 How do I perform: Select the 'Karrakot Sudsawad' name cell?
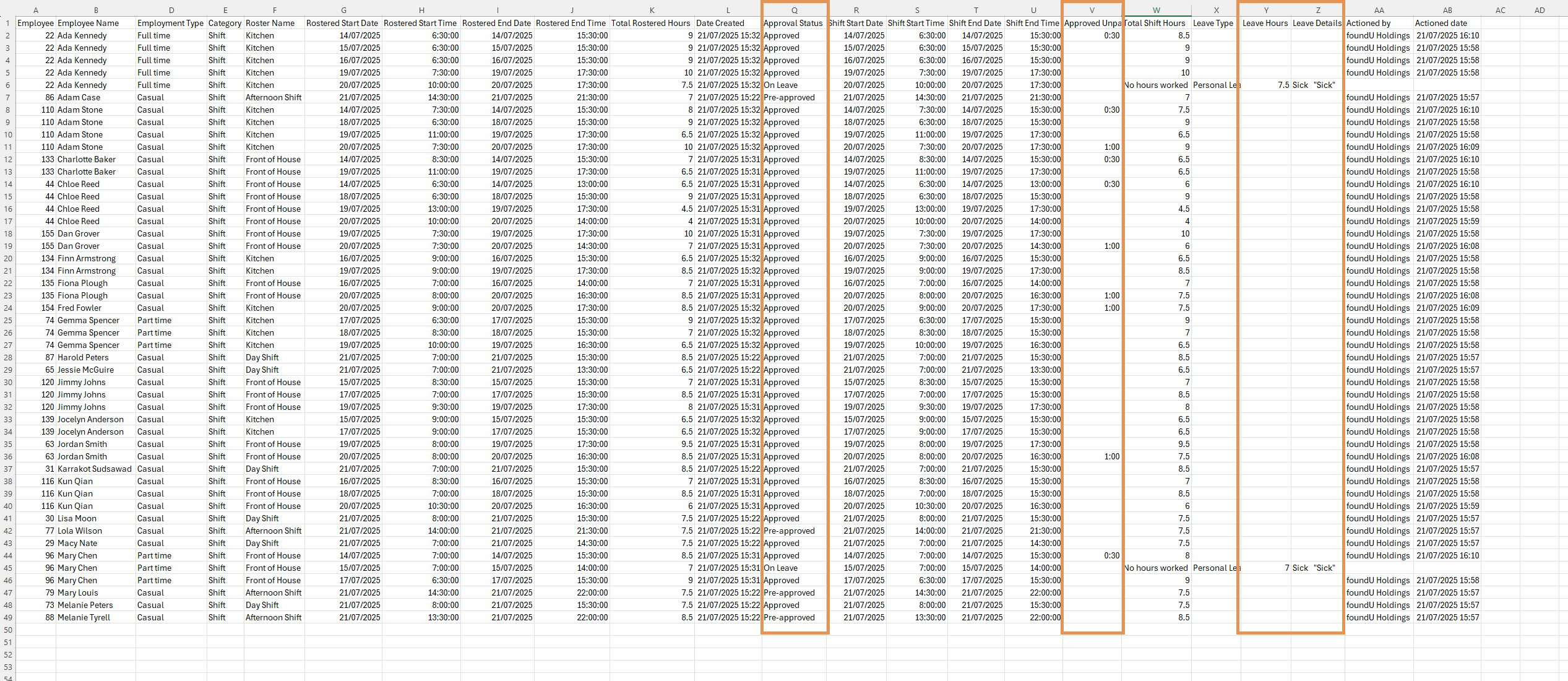tap(94, 469)
